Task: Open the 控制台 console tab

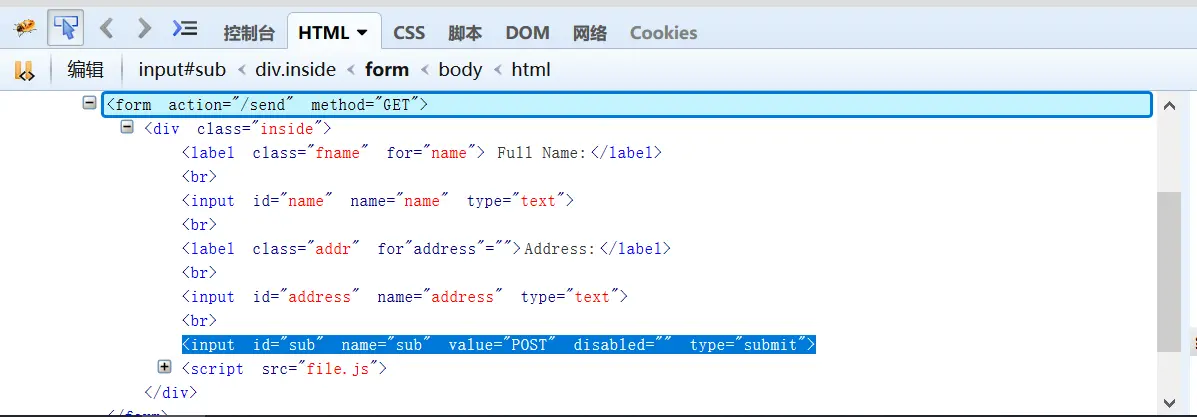Action: click(x=249, y=33)
